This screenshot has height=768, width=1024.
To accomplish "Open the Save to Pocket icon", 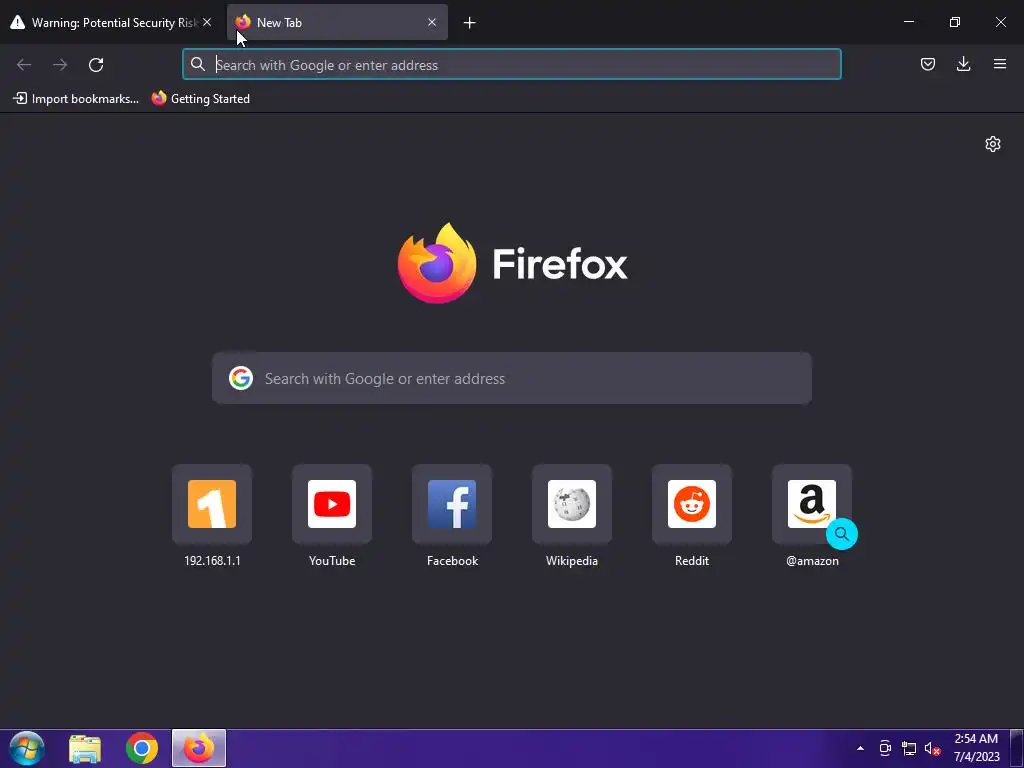I will pos(927,64).
